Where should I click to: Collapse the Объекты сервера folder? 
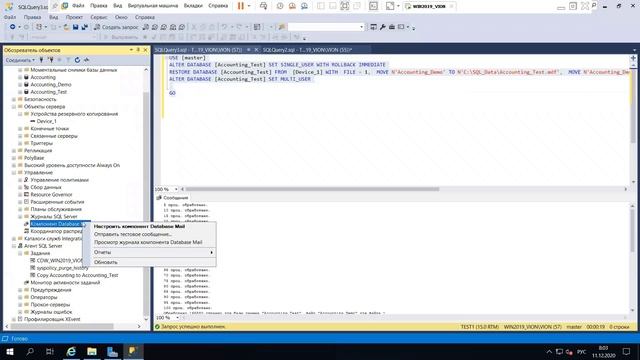(x=13, y=107)
